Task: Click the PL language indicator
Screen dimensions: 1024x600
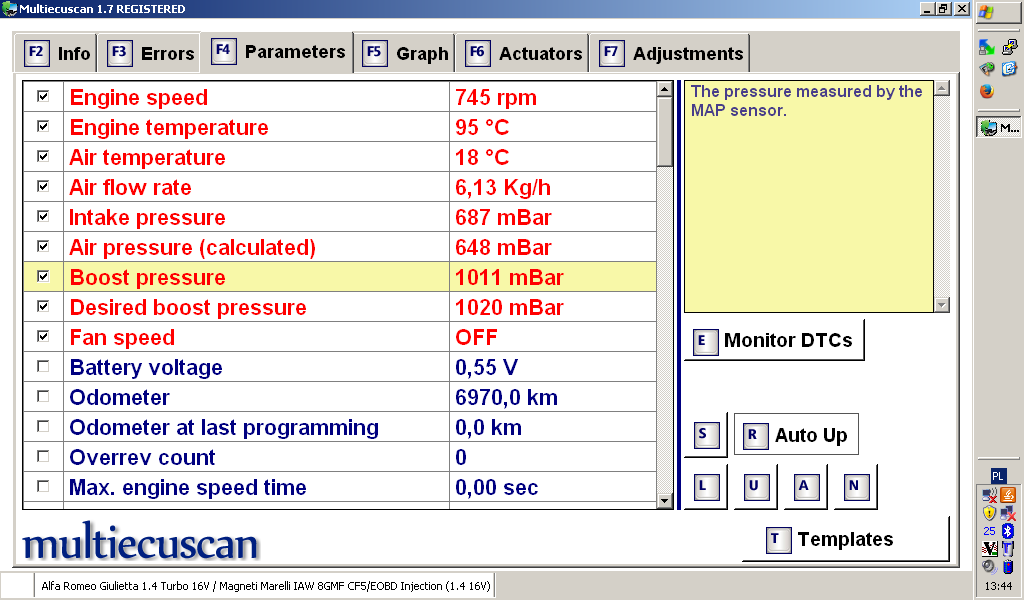Action: click(998, 475)
